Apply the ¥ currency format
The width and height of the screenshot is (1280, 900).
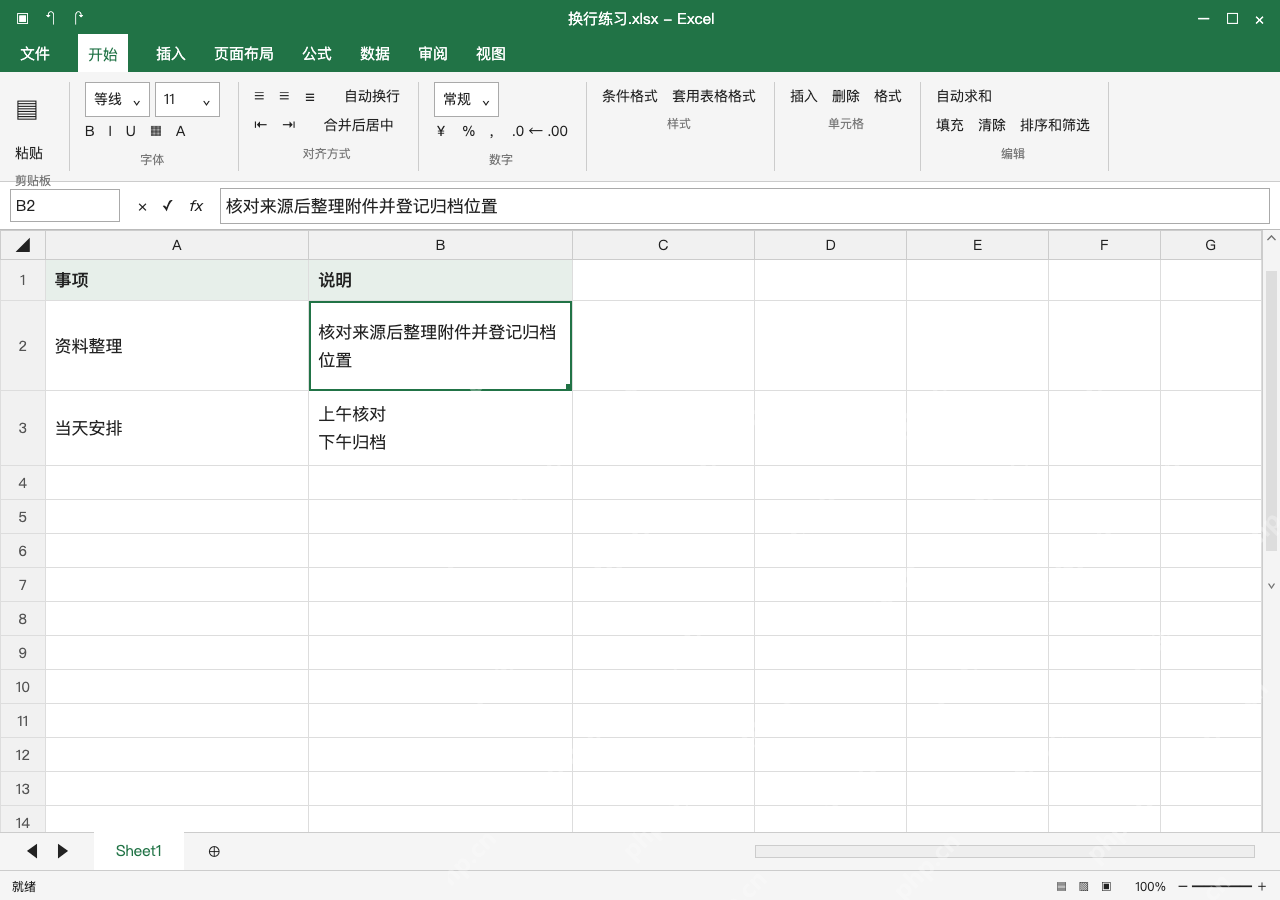tap(441, 131)
